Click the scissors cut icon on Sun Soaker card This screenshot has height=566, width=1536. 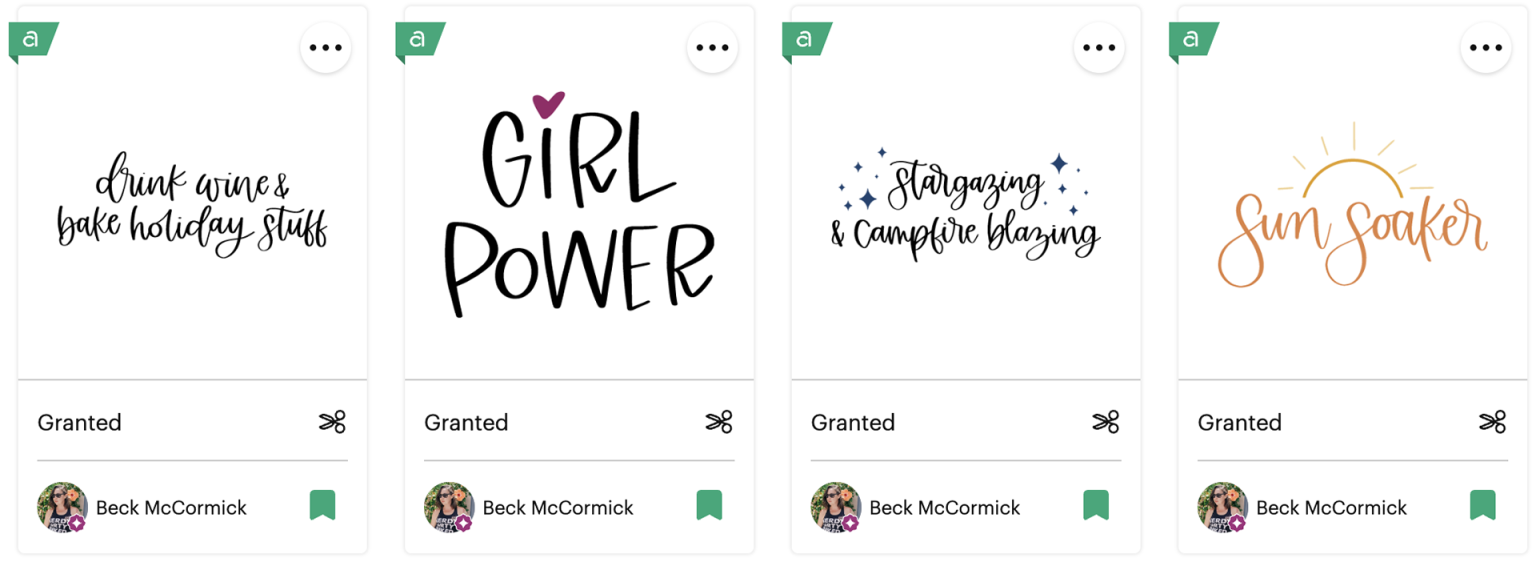(x=1493, y=422)
